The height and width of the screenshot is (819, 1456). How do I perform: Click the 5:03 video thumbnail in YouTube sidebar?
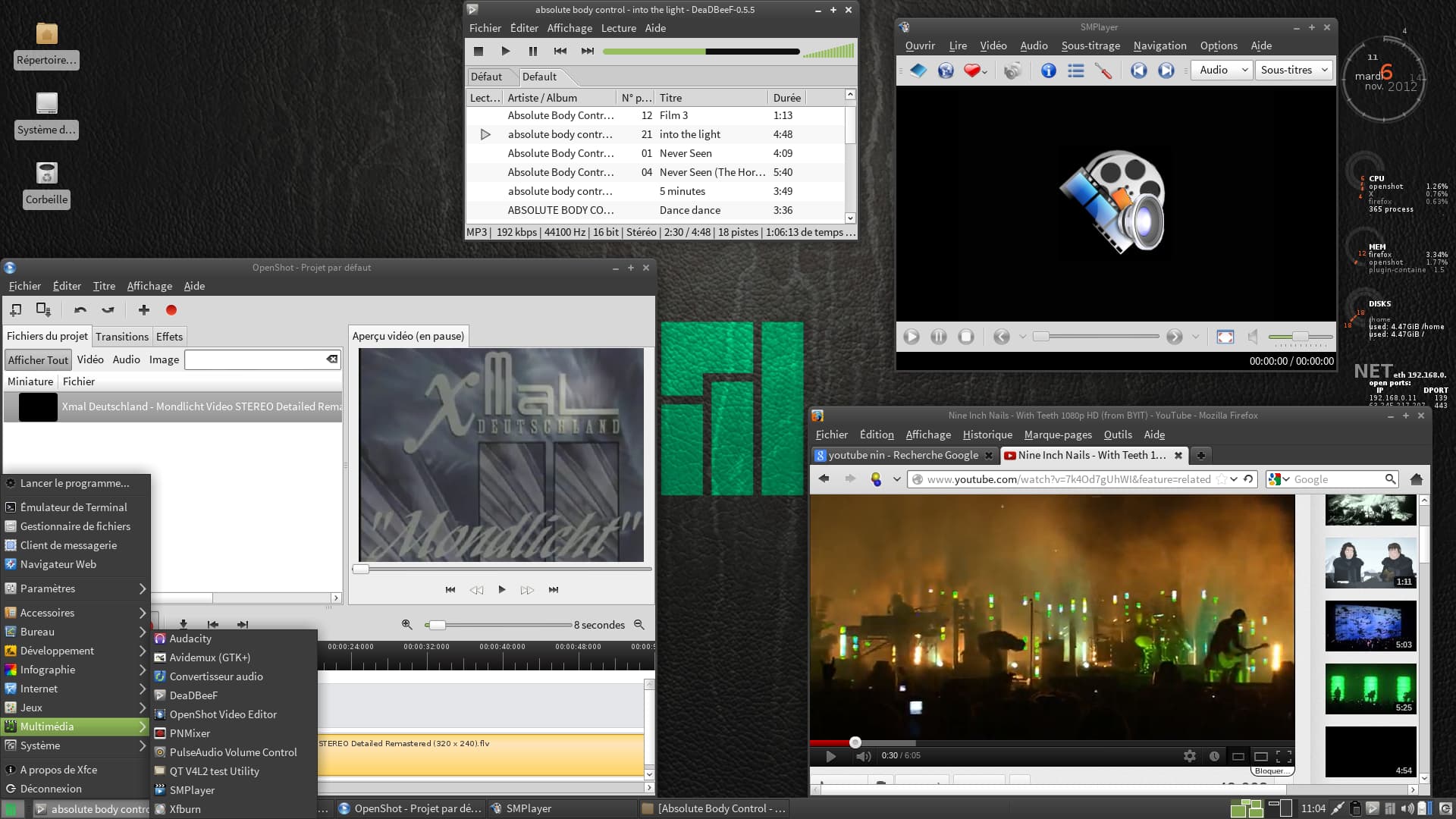coord(1370,626)
